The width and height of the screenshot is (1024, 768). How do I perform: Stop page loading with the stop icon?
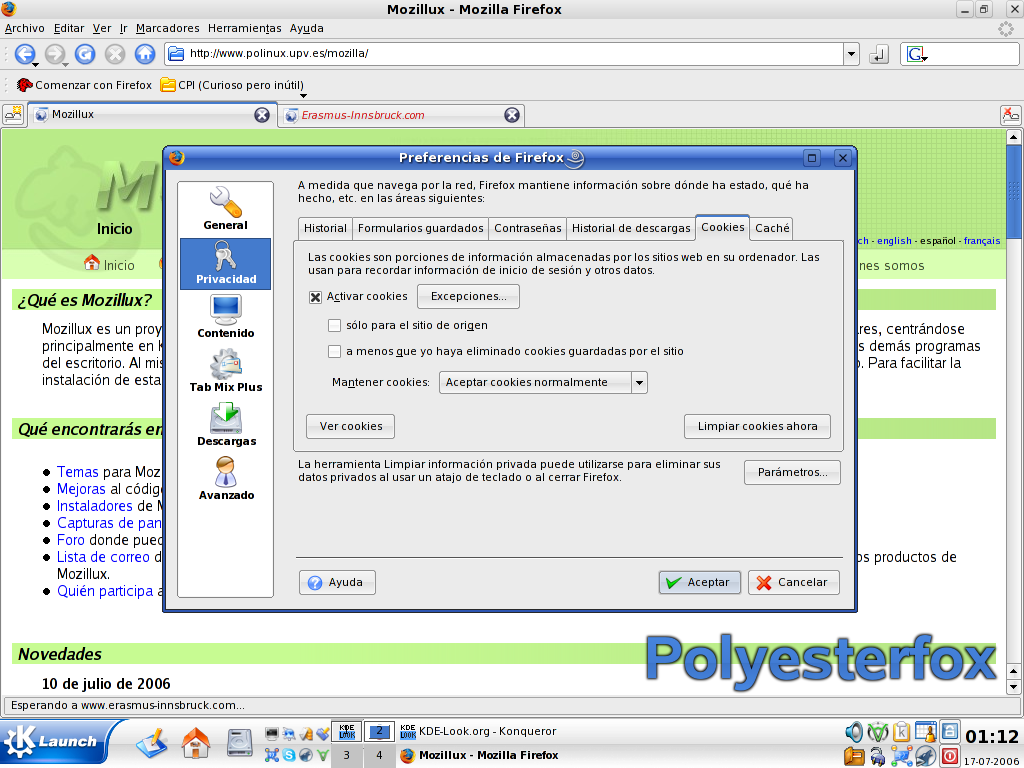[115, 54]
